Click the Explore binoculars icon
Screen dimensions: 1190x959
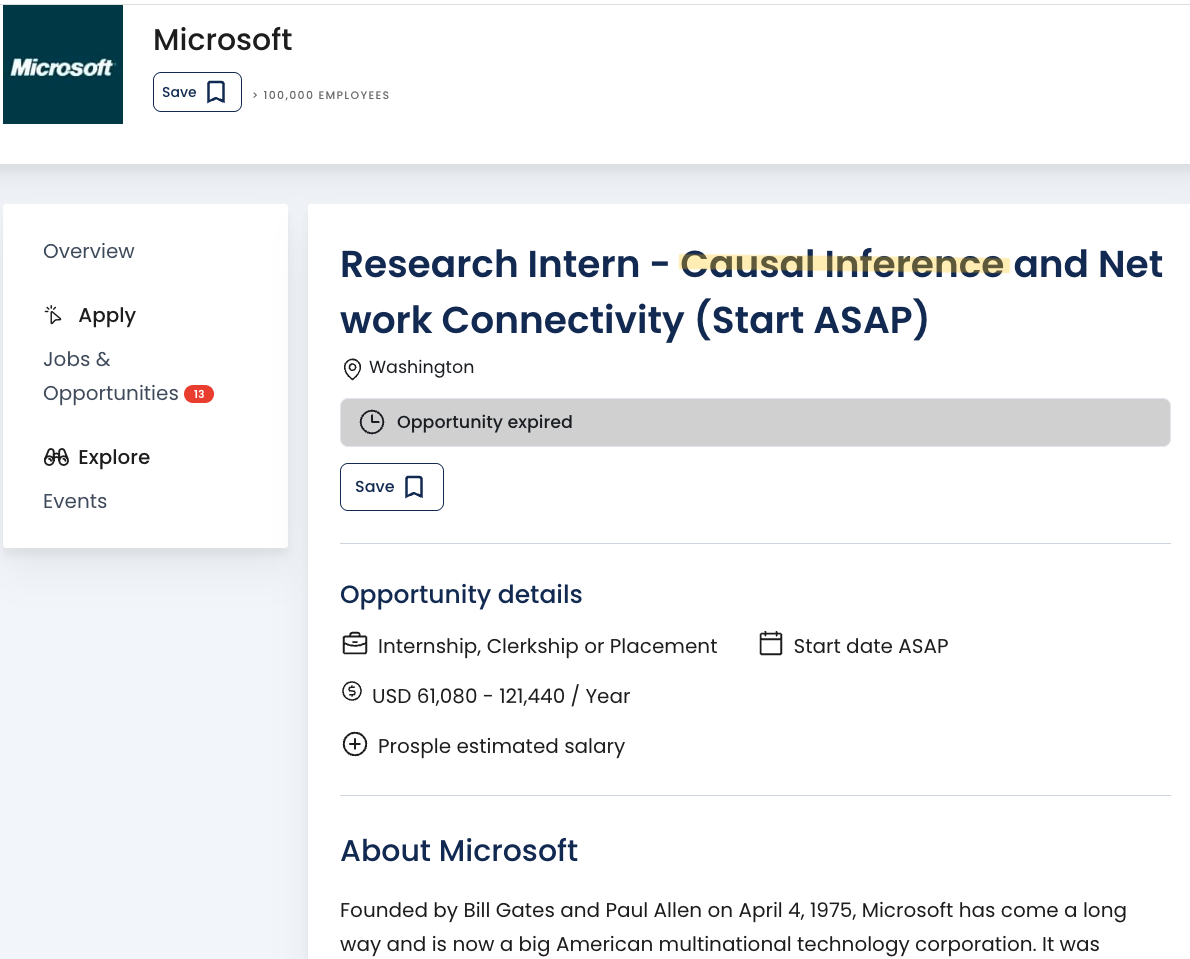pyautogui.click(x=56, y=458)
